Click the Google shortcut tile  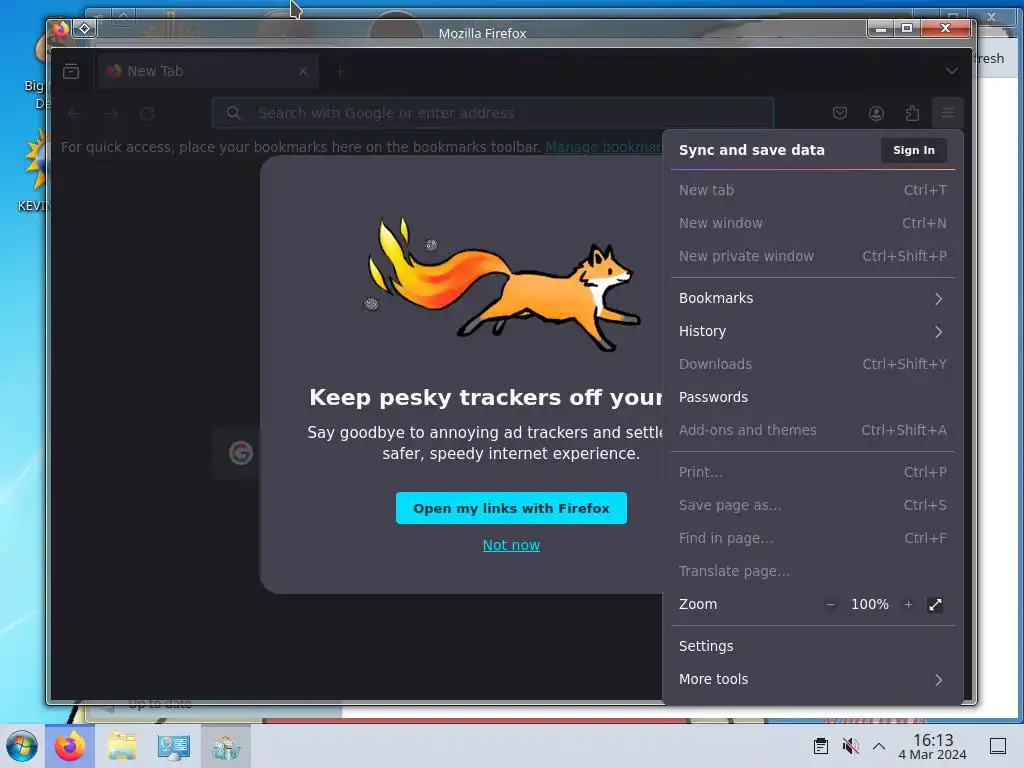point(241,453)
